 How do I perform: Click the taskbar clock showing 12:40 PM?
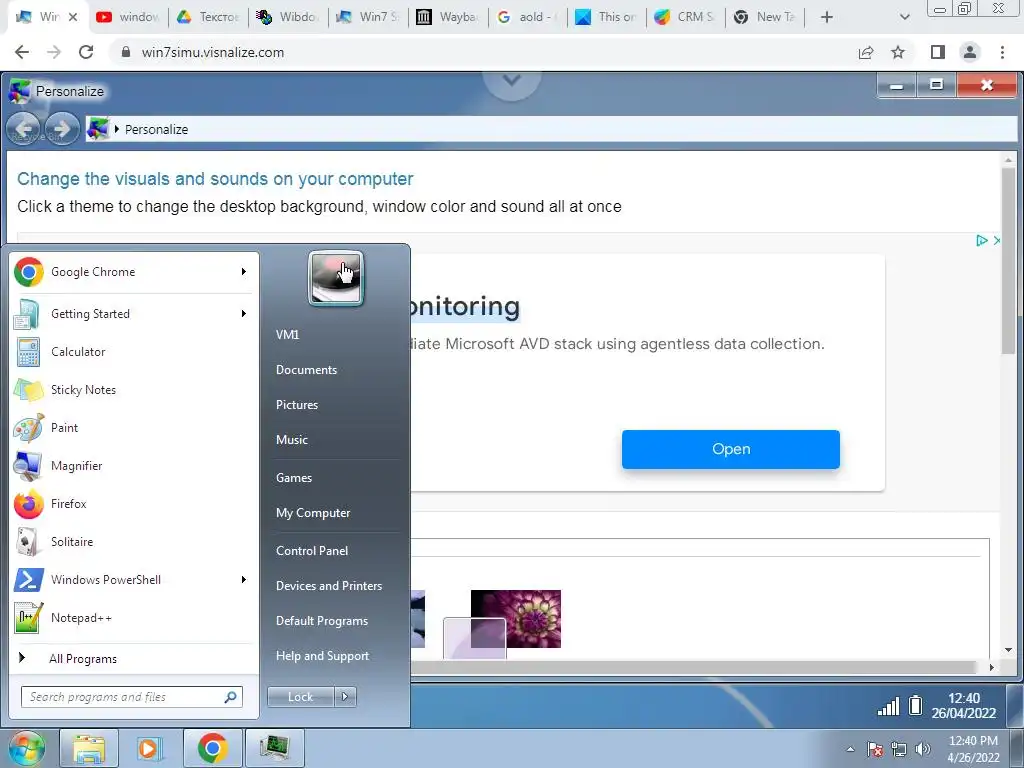973,749
